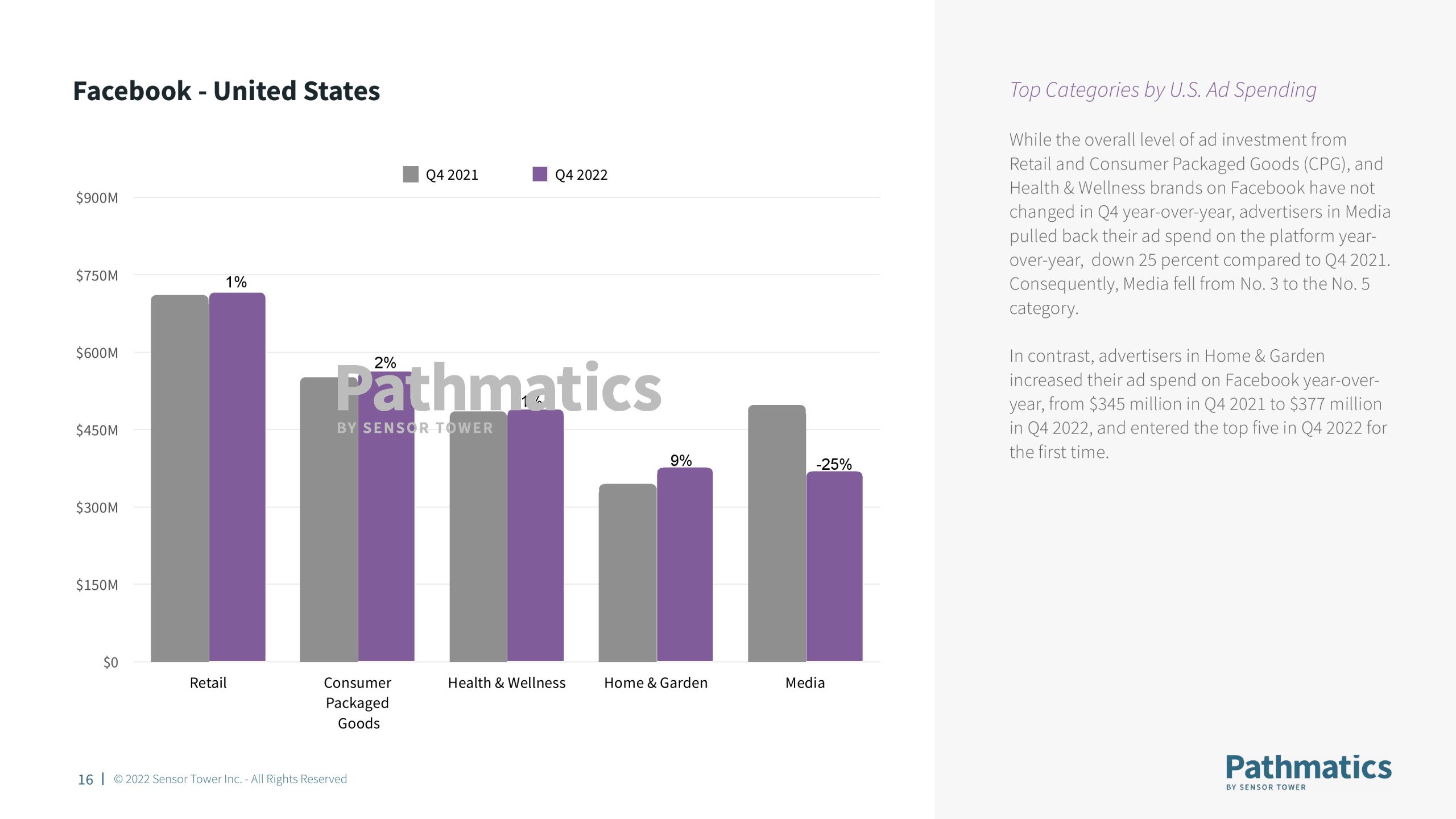Click the Pathmatics watermark over the chart

tap(499, 397)
